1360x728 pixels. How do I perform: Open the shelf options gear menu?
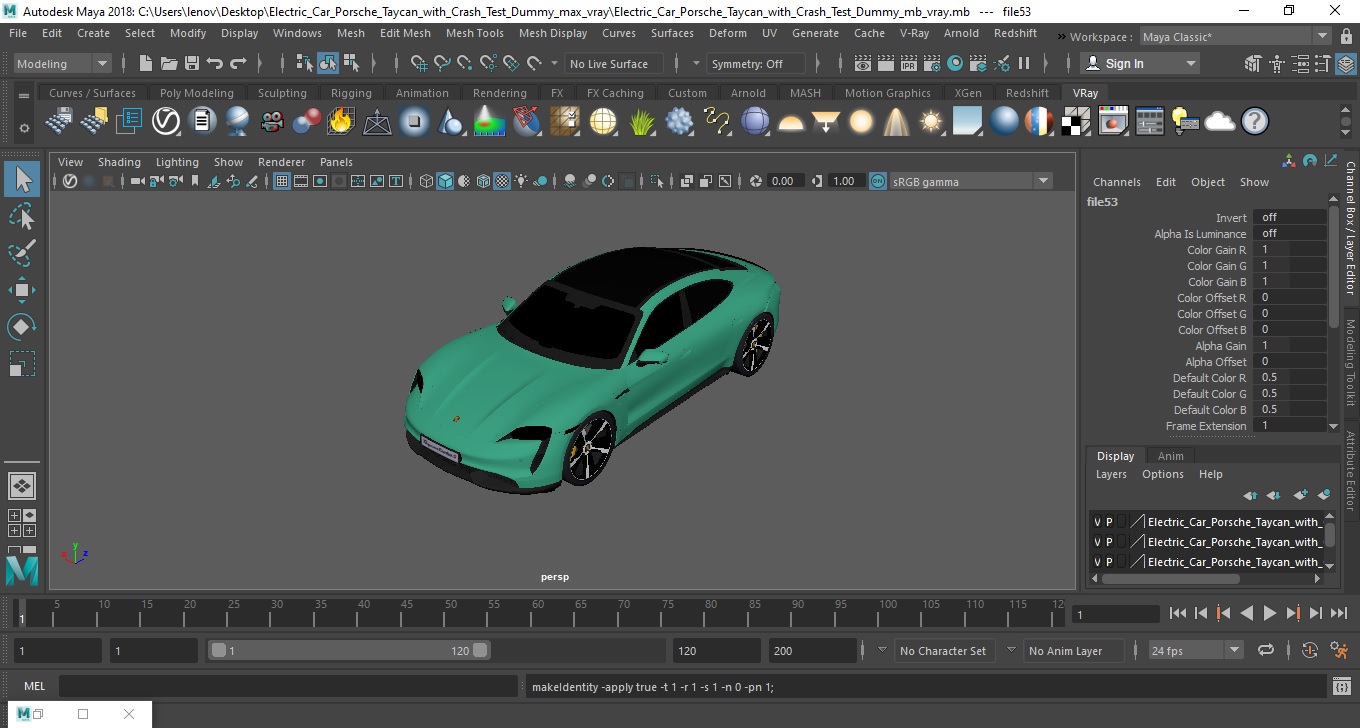(23, 128)
